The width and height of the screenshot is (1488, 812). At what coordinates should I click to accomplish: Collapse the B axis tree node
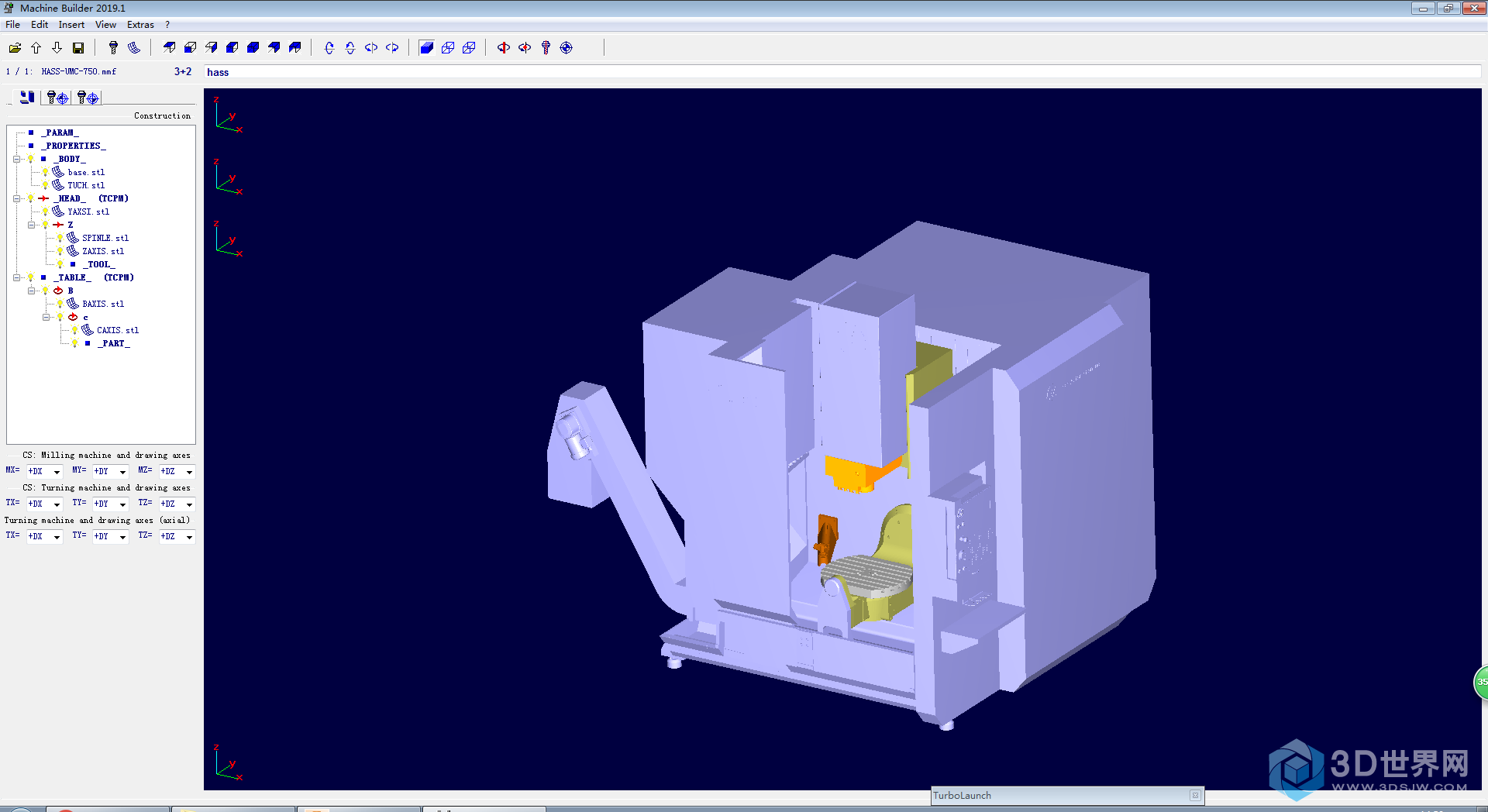[x=31, y=291]
